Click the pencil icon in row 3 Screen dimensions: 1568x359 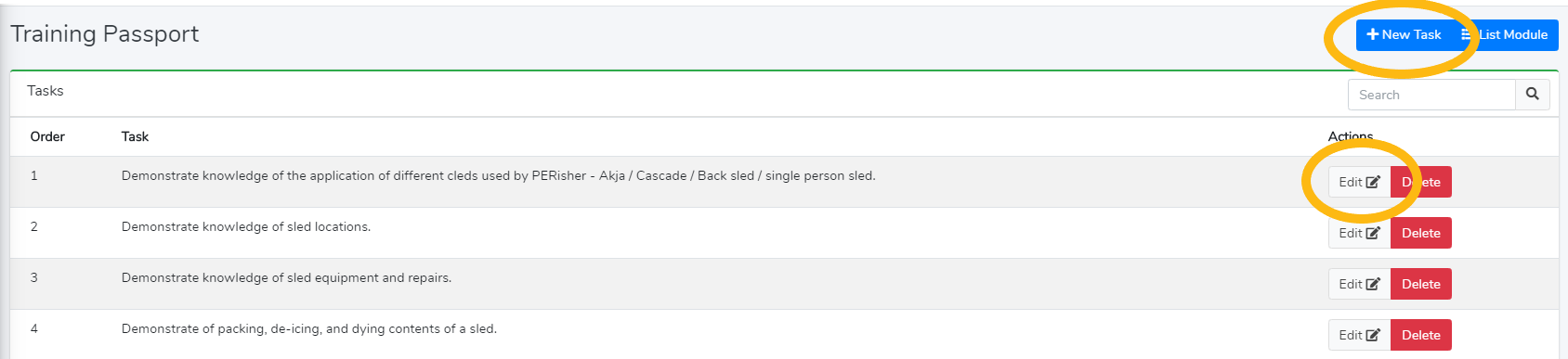click(1373, 284)
